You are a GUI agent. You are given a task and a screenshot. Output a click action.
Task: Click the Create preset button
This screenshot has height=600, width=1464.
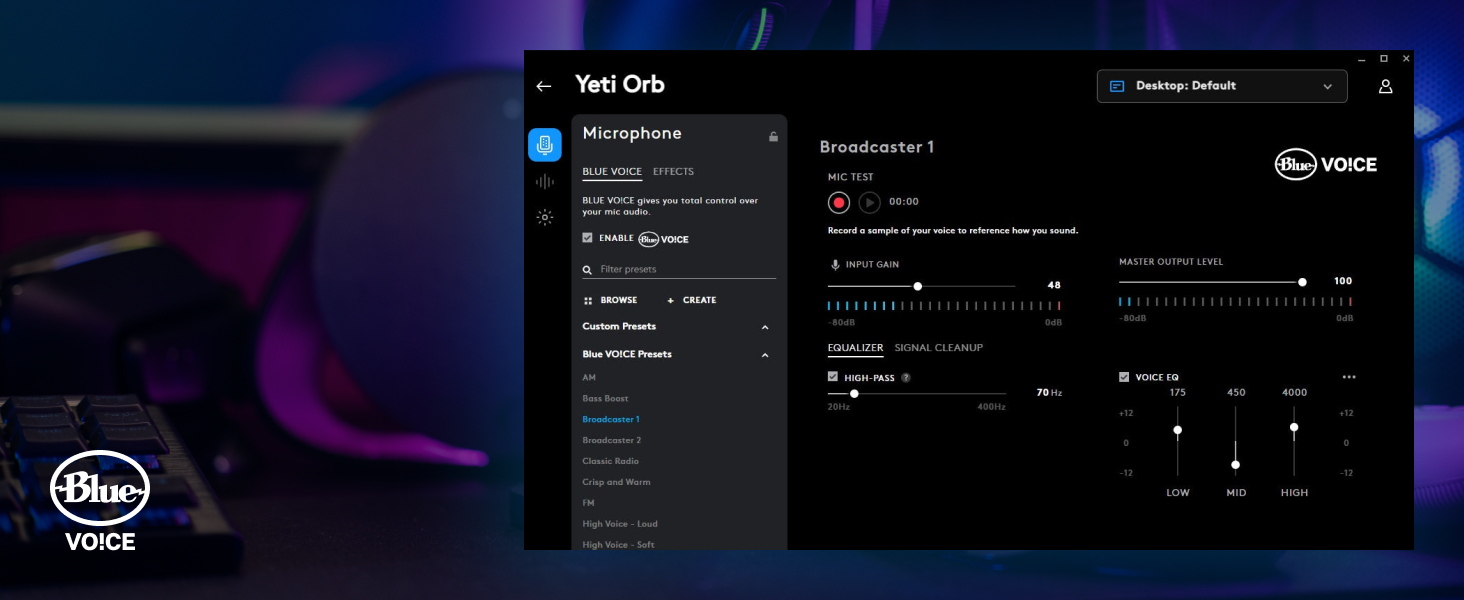(x=691, y=300)
